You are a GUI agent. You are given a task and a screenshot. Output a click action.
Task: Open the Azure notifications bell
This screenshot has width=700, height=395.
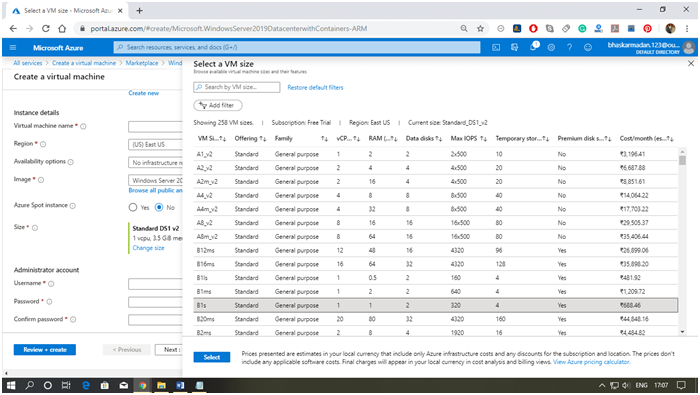(533, 47)
